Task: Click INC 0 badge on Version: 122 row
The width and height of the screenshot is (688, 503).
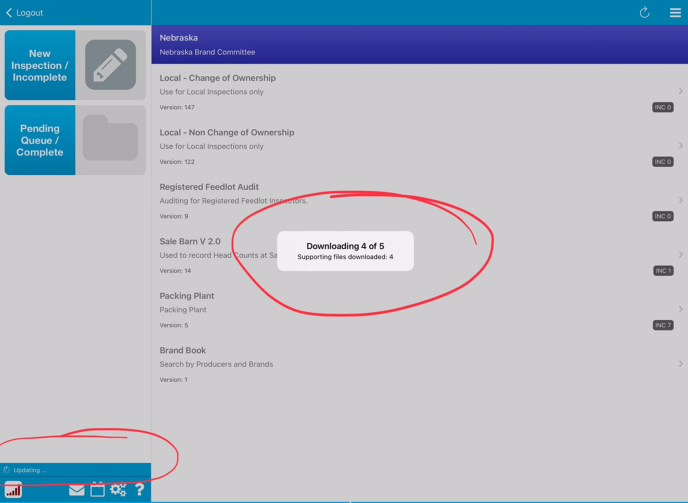Action: point(663,162)
